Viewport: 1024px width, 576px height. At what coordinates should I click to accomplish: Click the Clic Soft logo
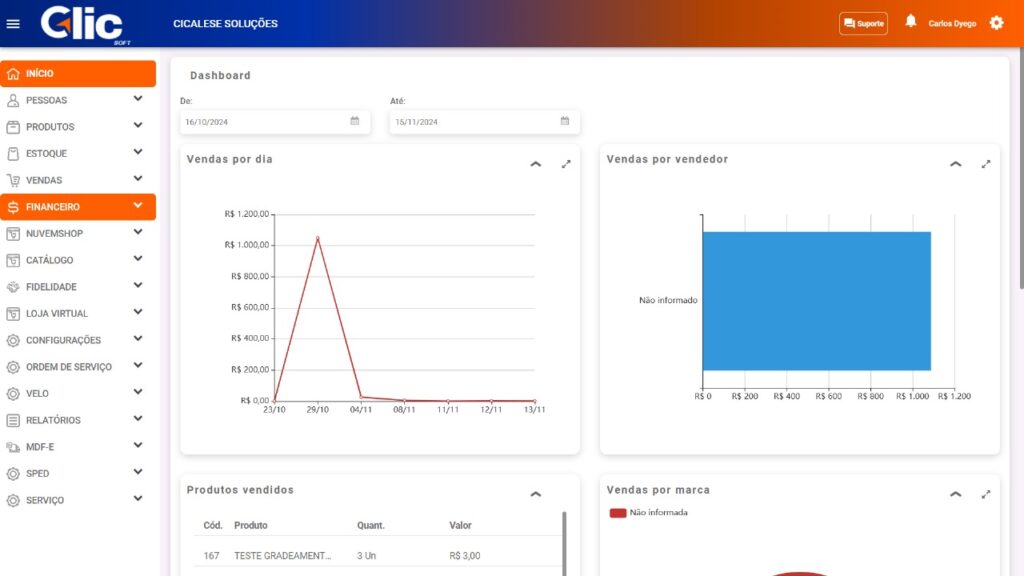click(x=82, y=24)
